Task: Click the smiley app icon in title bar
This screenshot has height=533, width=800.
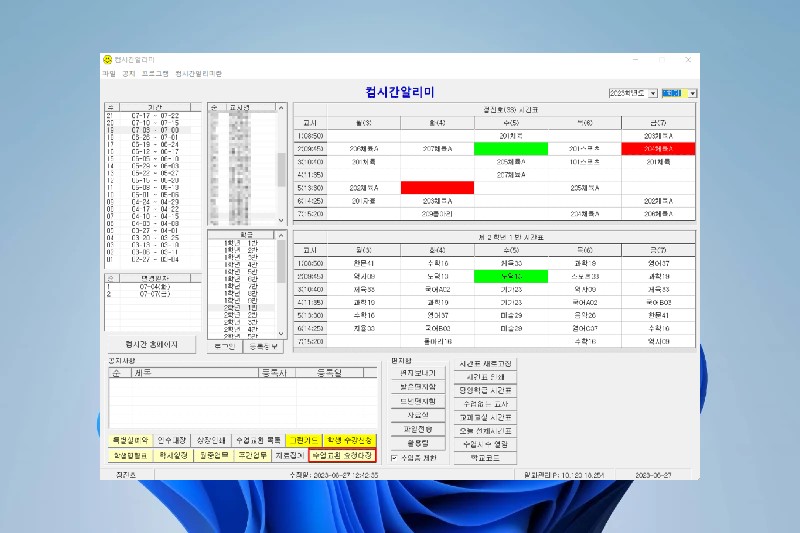Action: (x=107, y=60)
